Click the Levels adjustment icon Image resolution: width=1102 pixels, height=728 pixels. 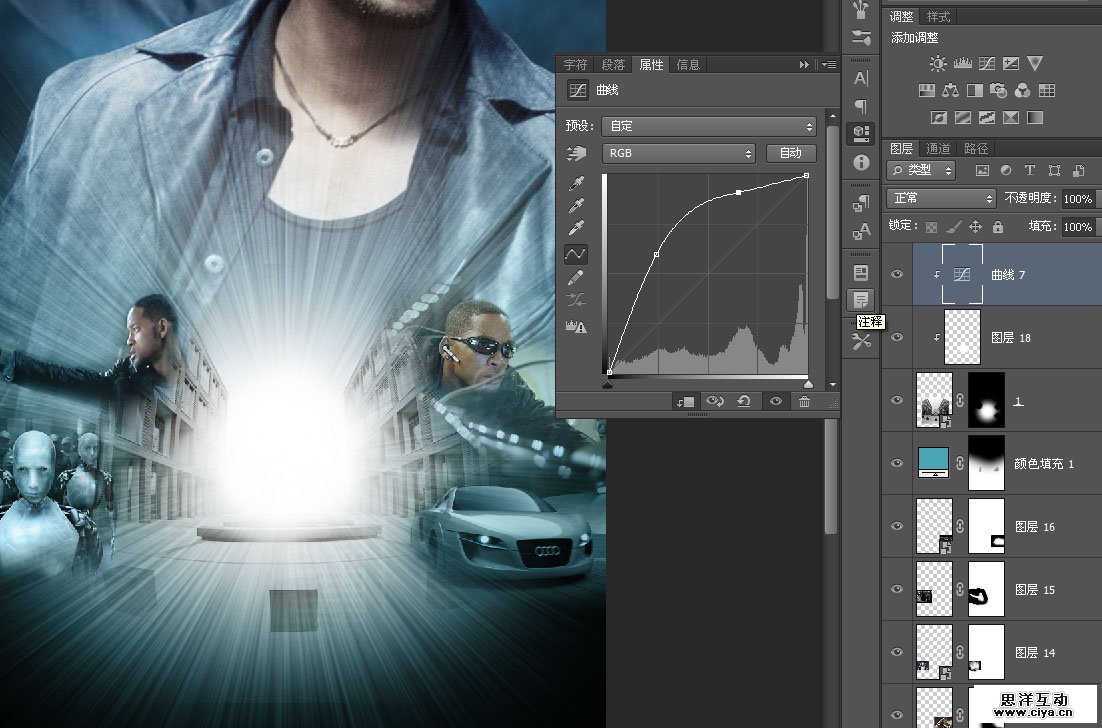(x=962, y=63)
